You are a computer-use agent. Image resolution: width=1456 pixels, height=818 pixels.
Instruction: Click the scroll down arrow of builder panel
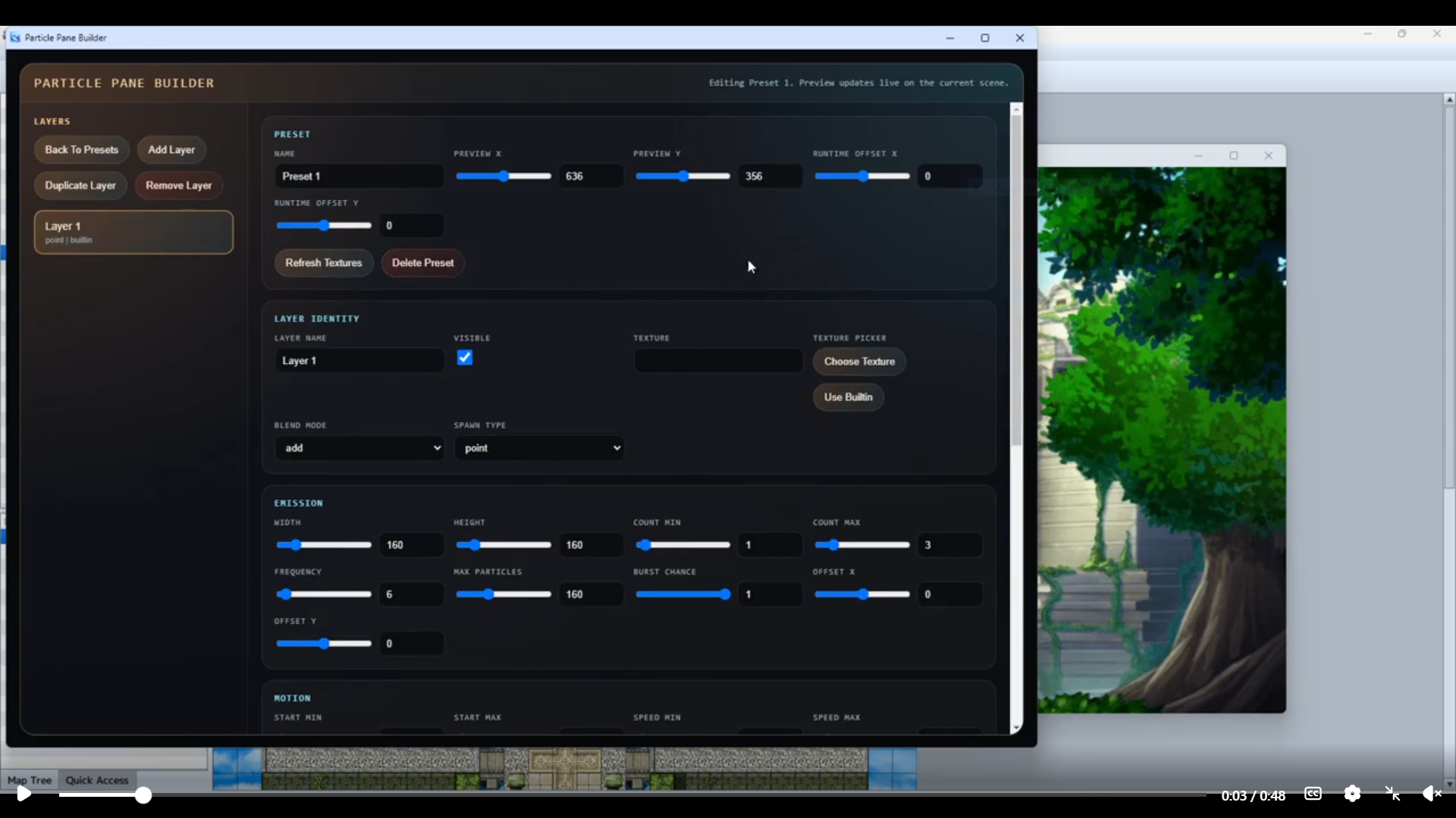tap(1016, 729)
